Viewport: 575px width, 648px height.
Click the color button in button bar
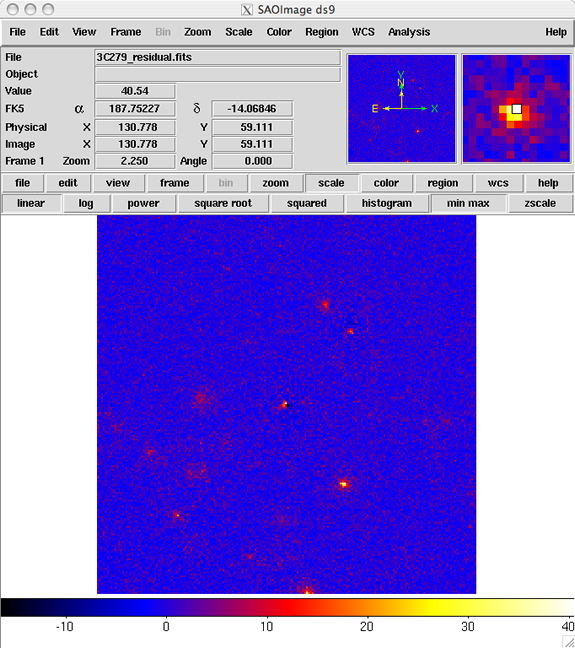[386, 183]
